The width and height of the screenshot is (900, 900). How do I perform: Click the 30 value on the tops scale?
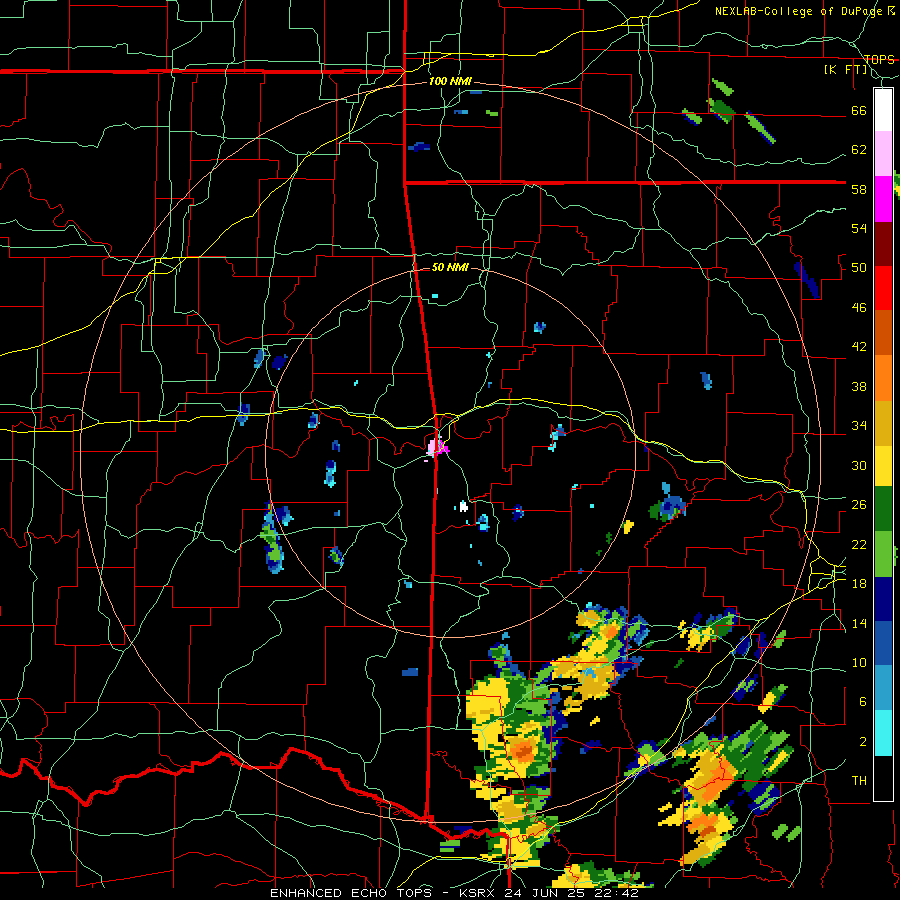(859, 465)
